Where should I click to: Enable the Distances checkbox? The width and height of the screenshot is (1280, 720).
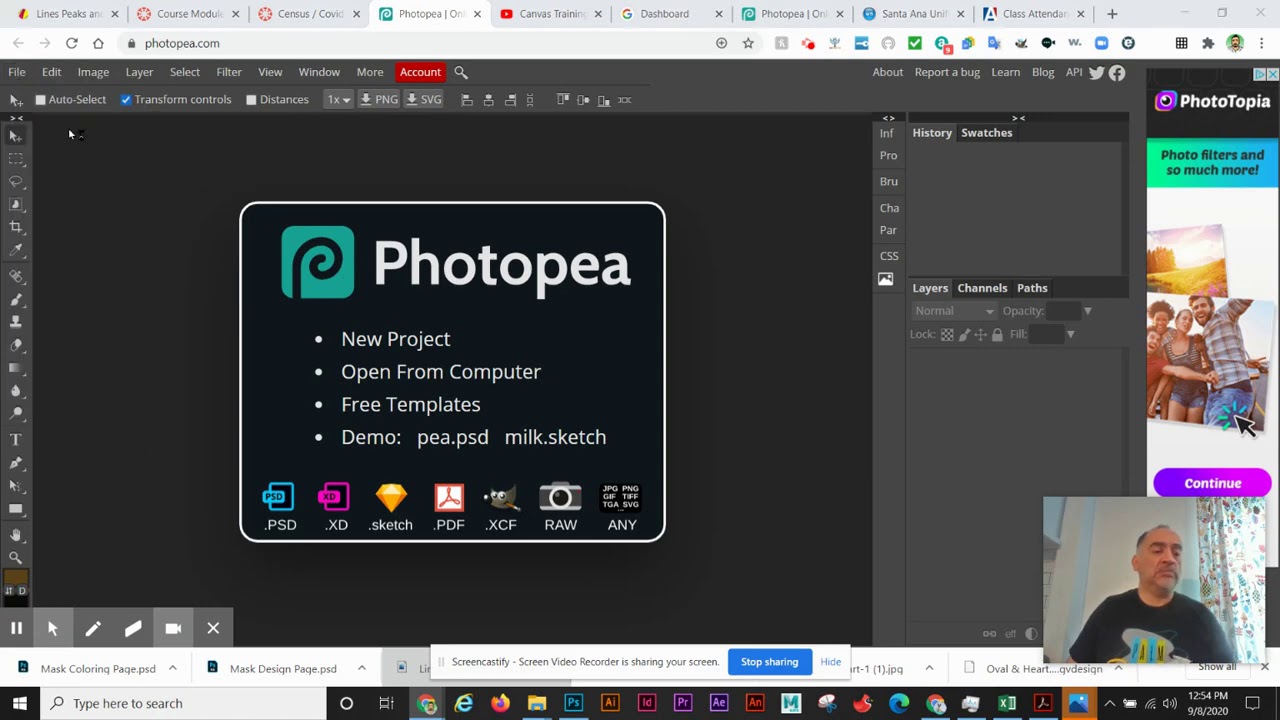251,100
